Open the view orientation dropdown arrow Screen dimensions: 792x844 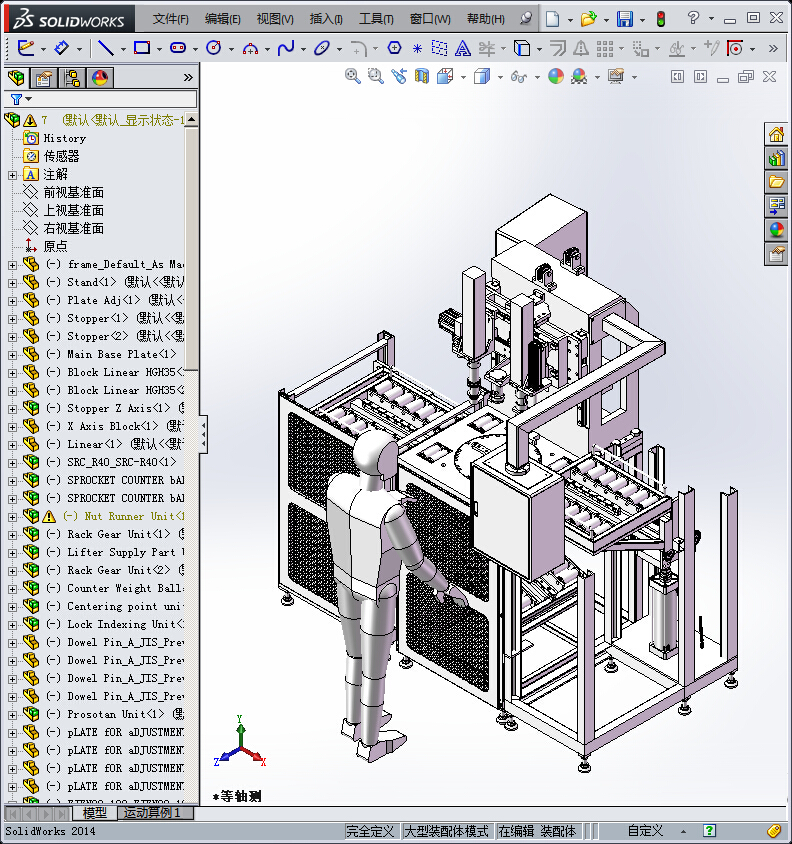coord(464,78)
